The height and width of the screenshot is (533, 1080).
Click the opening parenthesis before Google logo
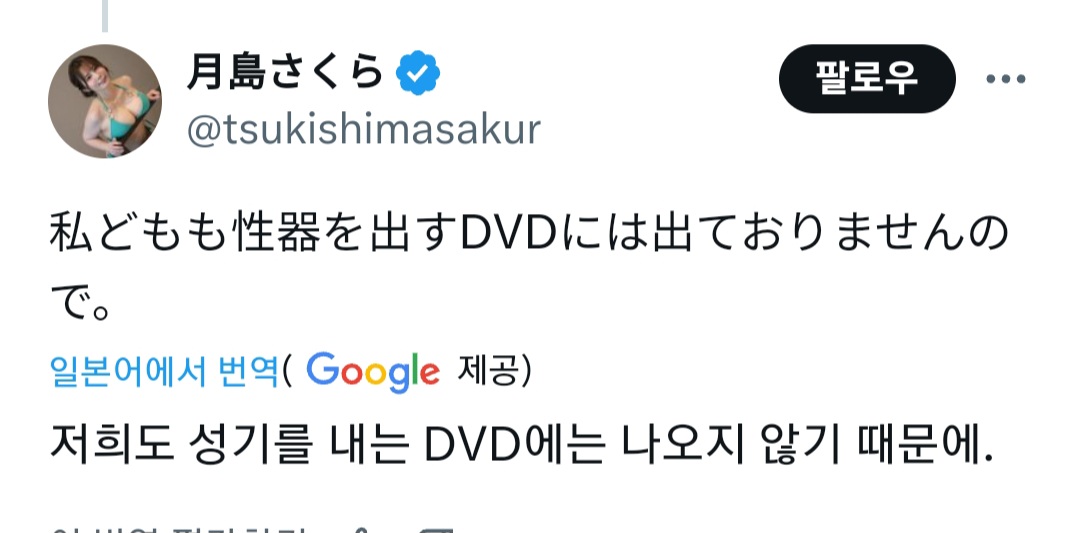pos(287,372)
